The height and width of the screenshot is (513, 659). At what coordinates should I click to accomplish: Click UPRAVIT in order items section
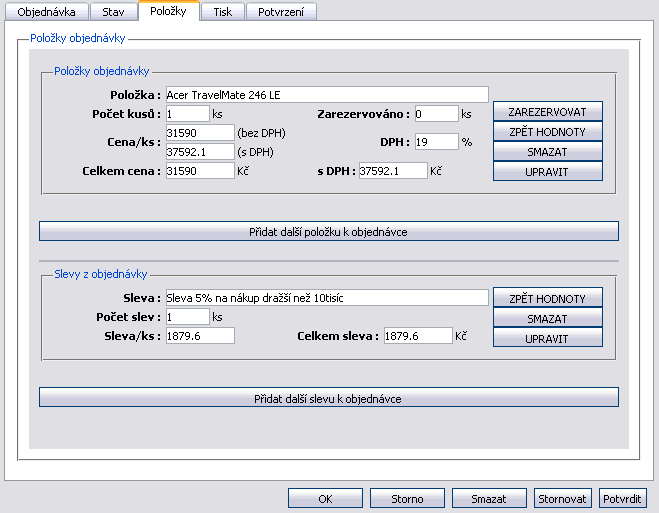[x=548, y=171]
